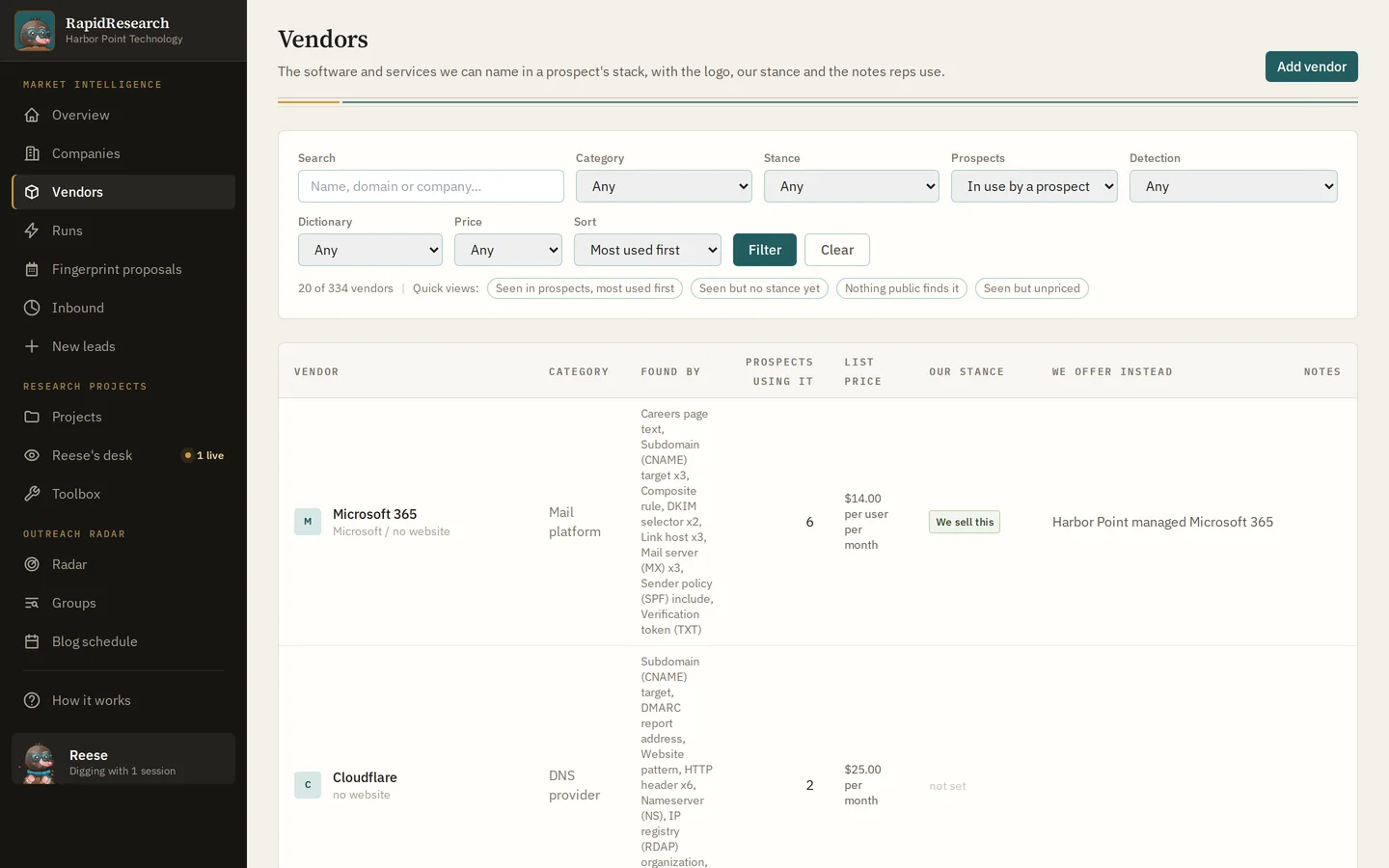This screenshot has width=1389, height=868.
Task: Select the Vendors box icon
Action: (x=32, y=192)
